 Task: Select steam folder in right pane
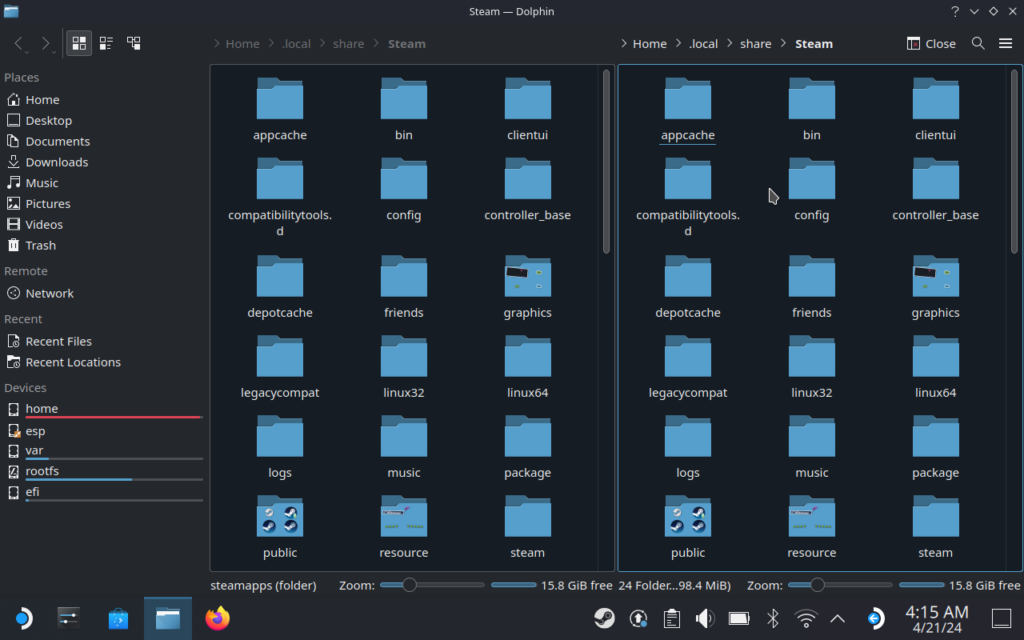pyautogui.click(x=935, y=527)
